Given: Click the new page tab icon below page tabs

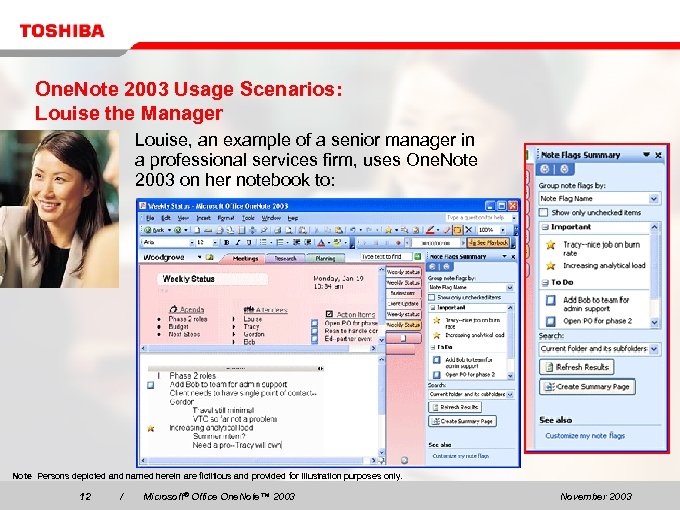Looking at the screenshot, I should tap(403, 338).
